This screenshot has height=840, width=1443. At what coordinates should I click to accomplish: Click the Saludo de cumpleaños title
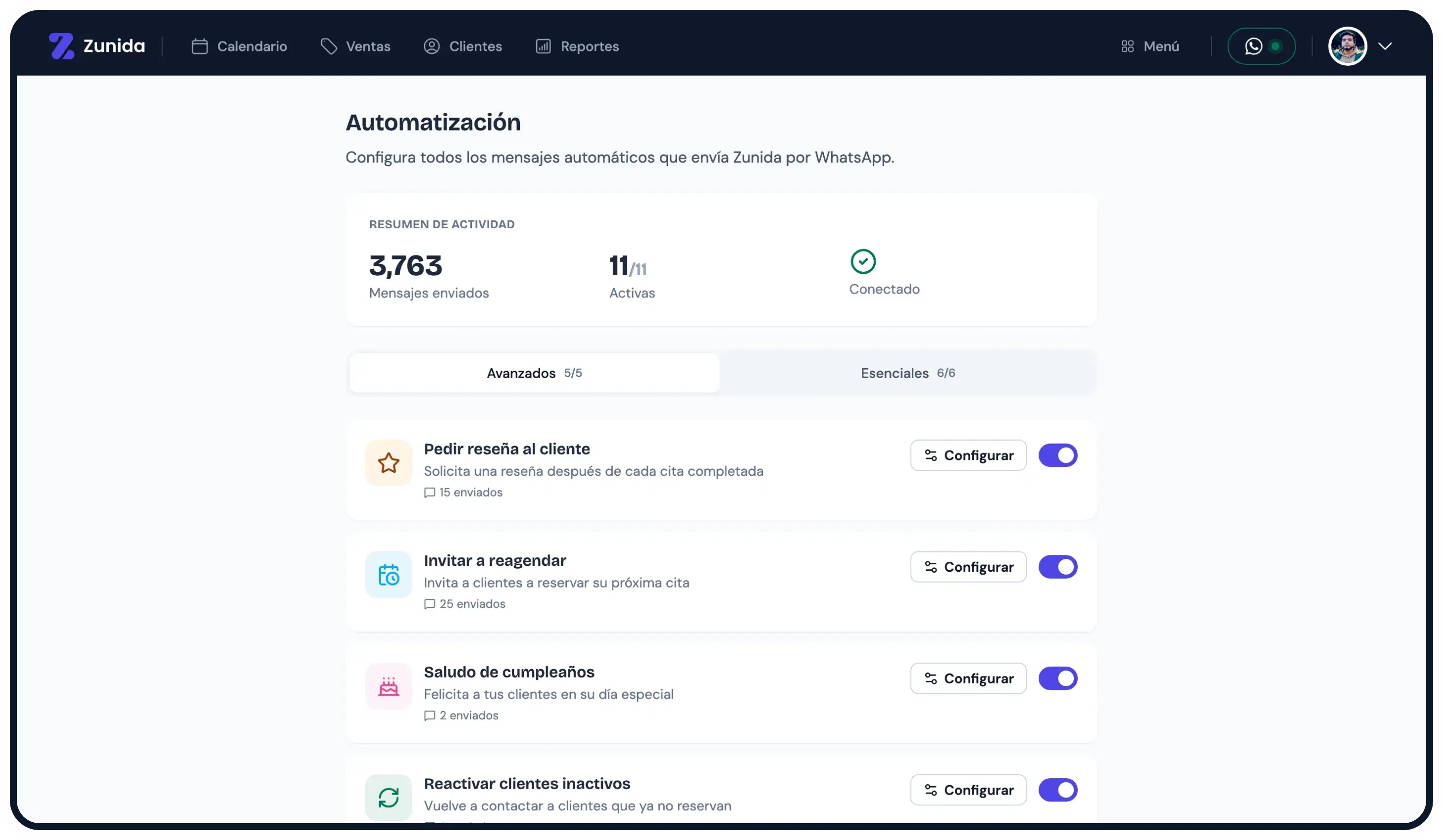[509, 672]
